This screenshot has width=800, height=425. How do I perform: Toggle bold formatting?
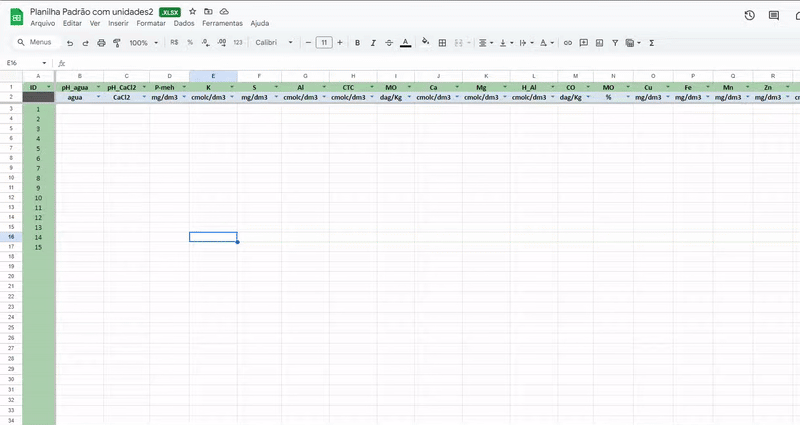click(357, 43)
